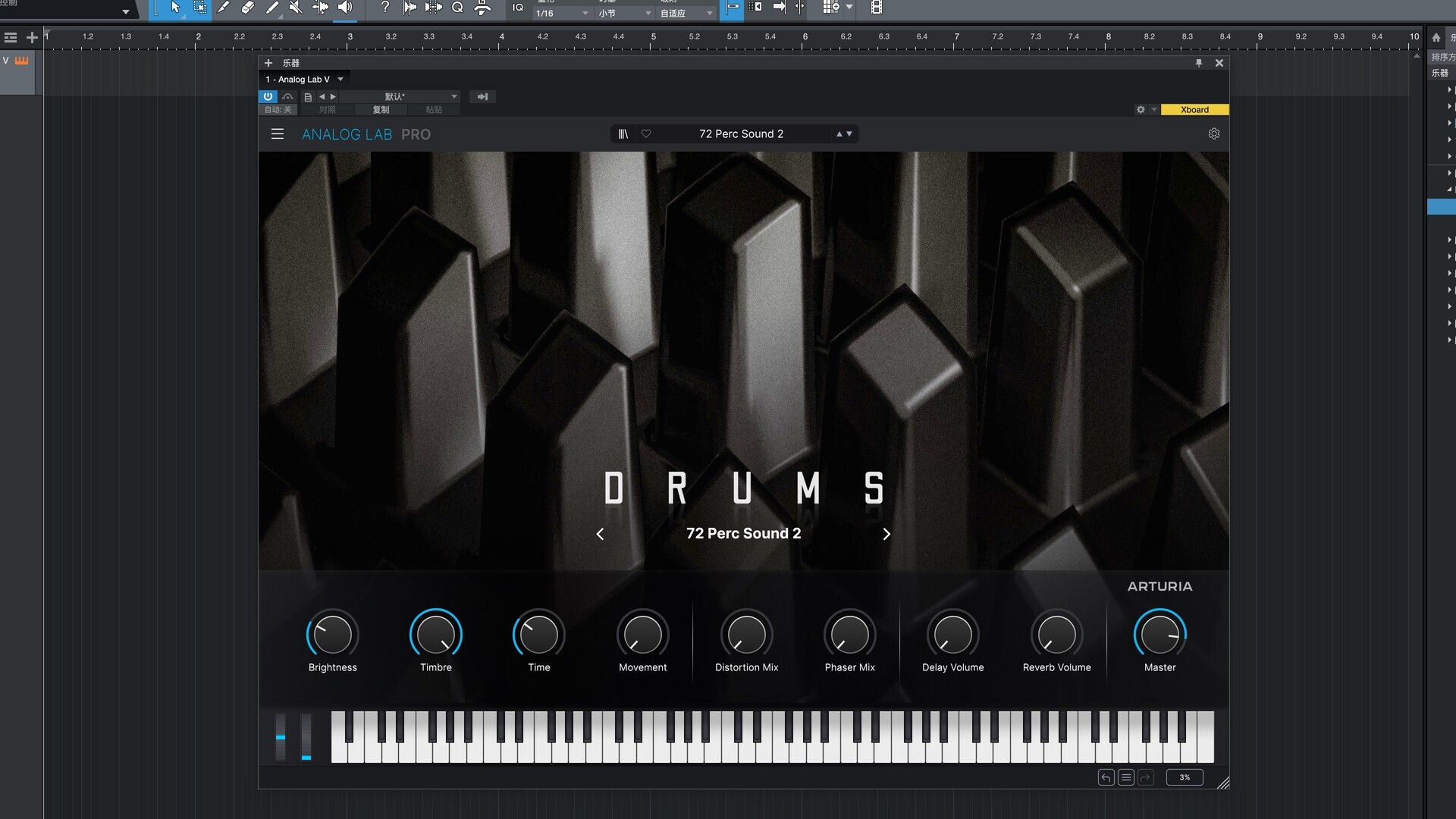Click the 复制 copy button
1456x819 pixels.
[x=381, y=110]
